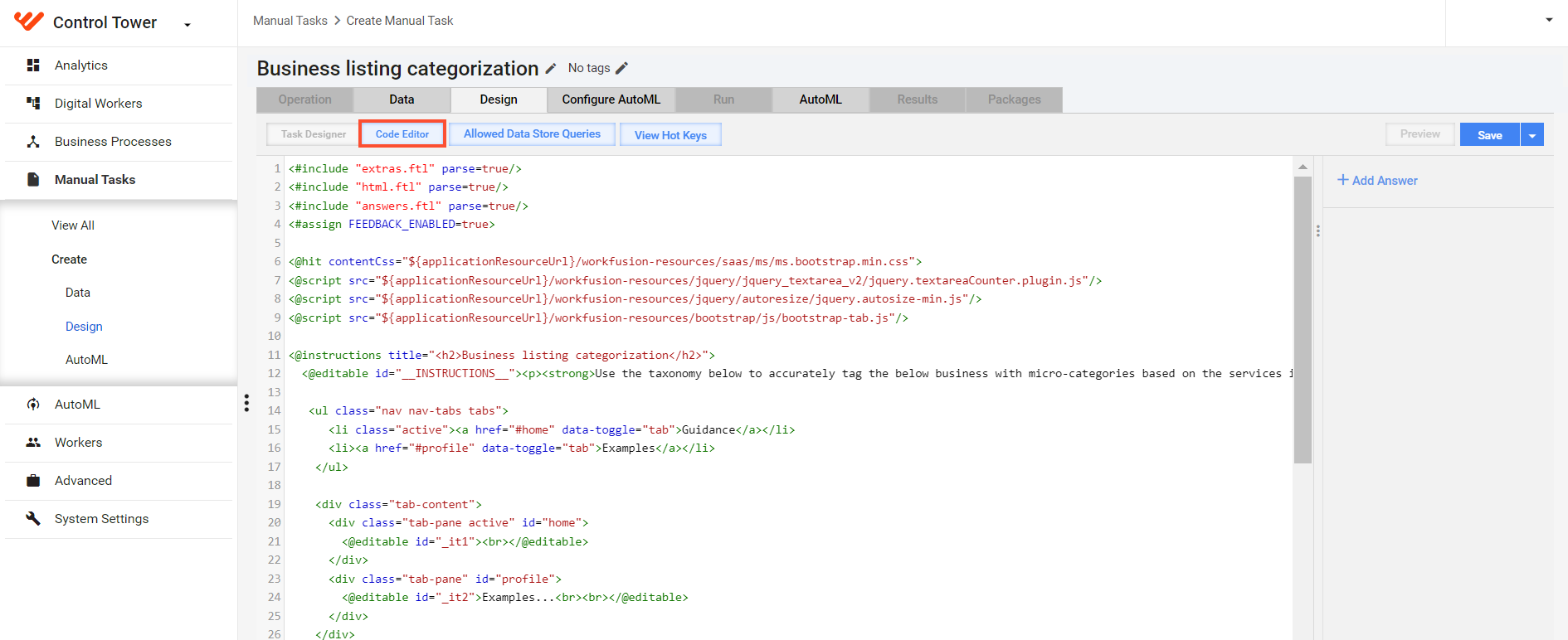The height and width of the screenshot is (640, 1568).
Task: Edit task title with pencil icon
Action: tap(551, 68)
